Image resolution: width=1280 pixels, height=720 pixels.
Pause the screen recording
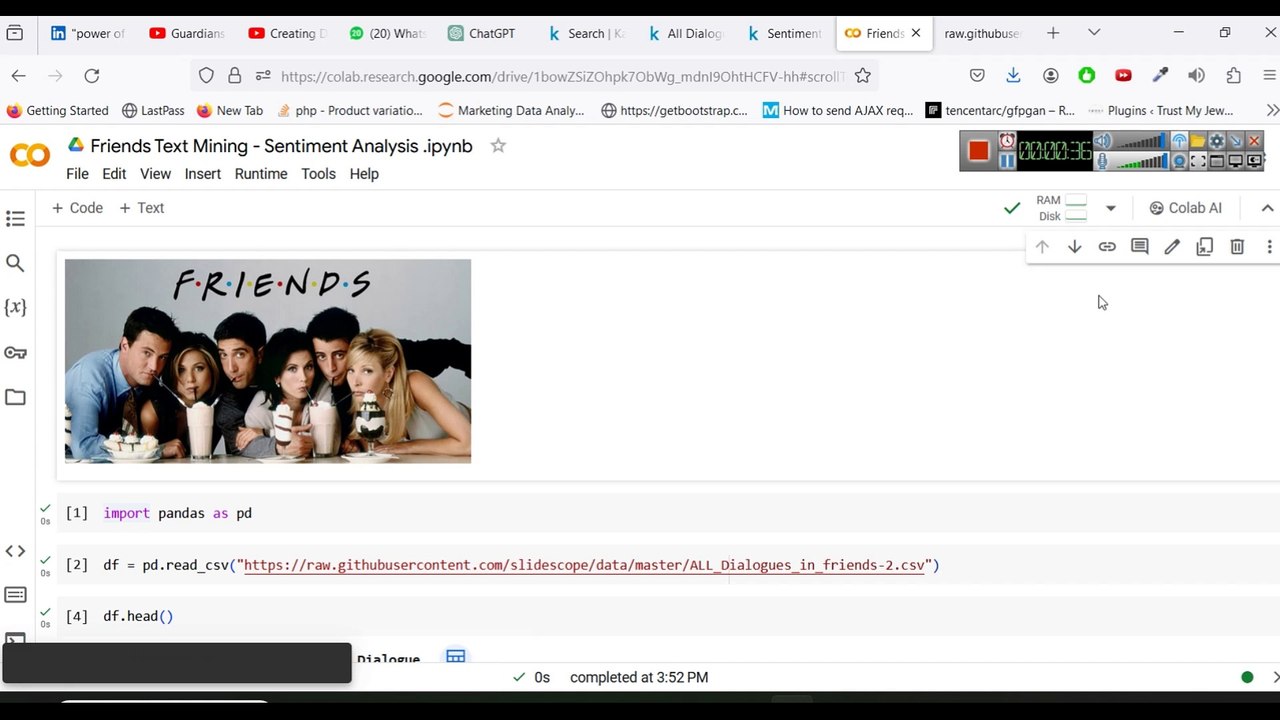coord(1007,161)
